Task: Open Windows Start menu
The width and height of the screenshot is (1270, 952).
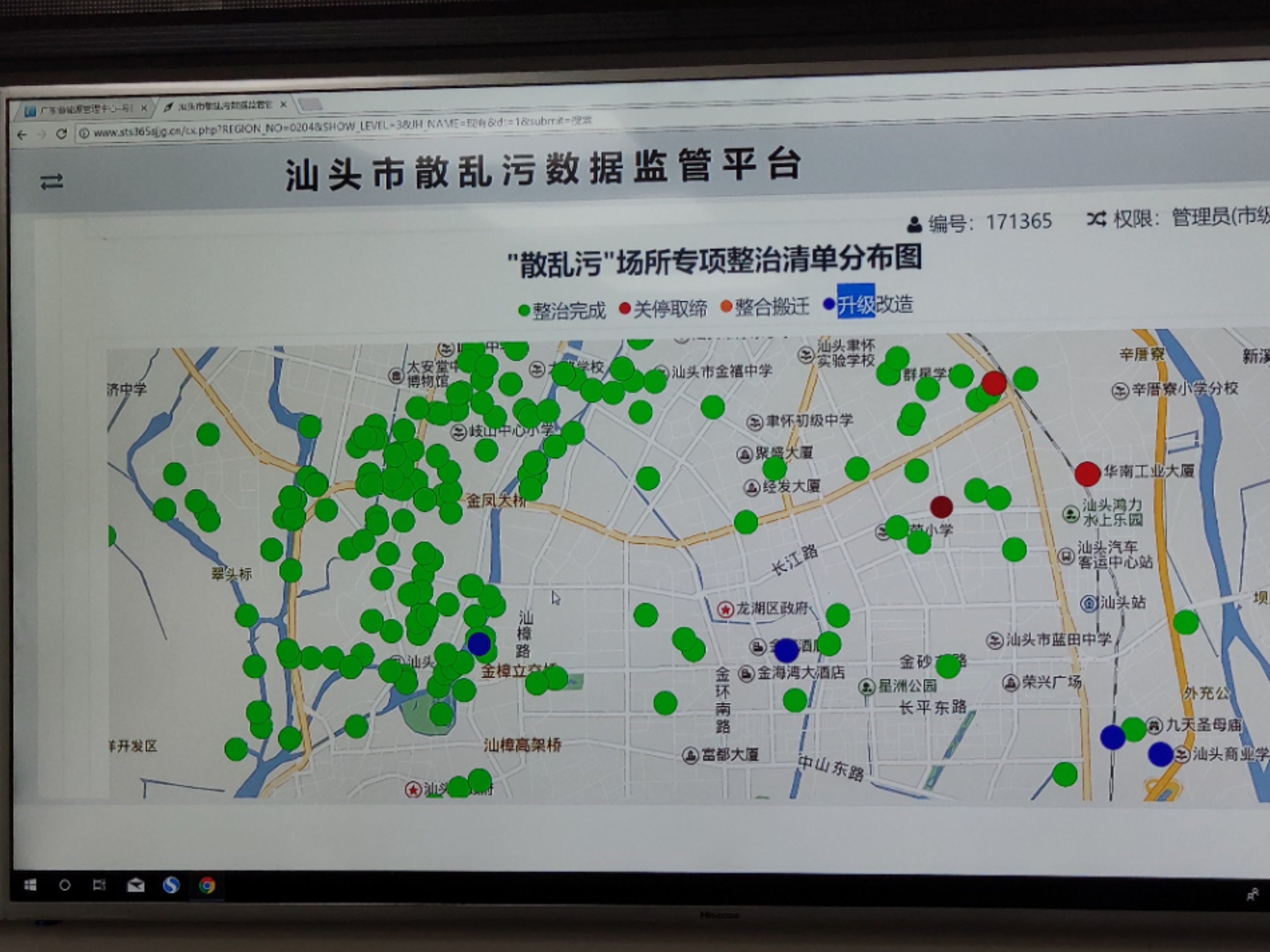Action: click(31, 885)
